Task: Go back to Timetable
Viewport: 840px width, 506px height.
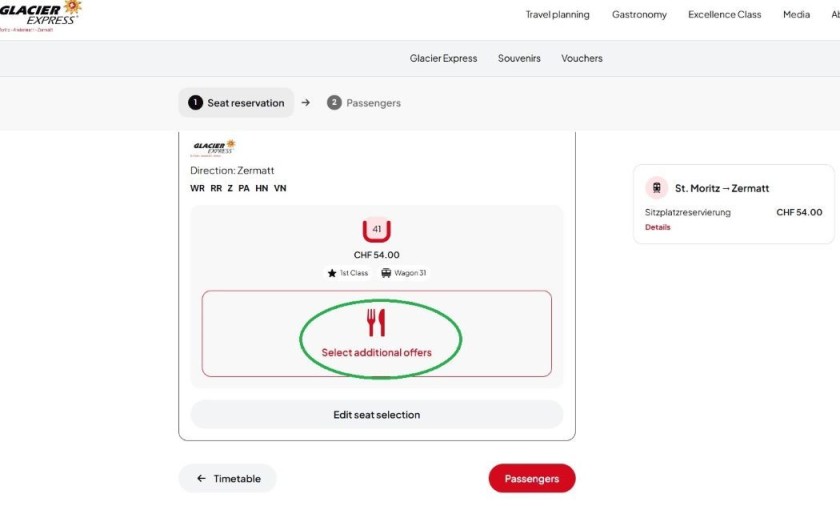Action: click(228, 478)
